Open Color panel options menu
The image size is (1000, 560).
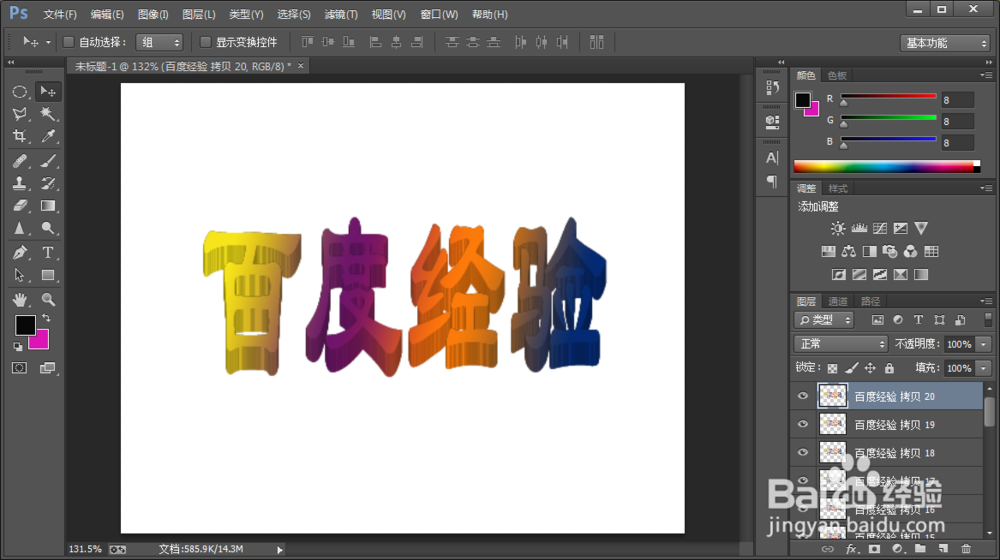987,75
